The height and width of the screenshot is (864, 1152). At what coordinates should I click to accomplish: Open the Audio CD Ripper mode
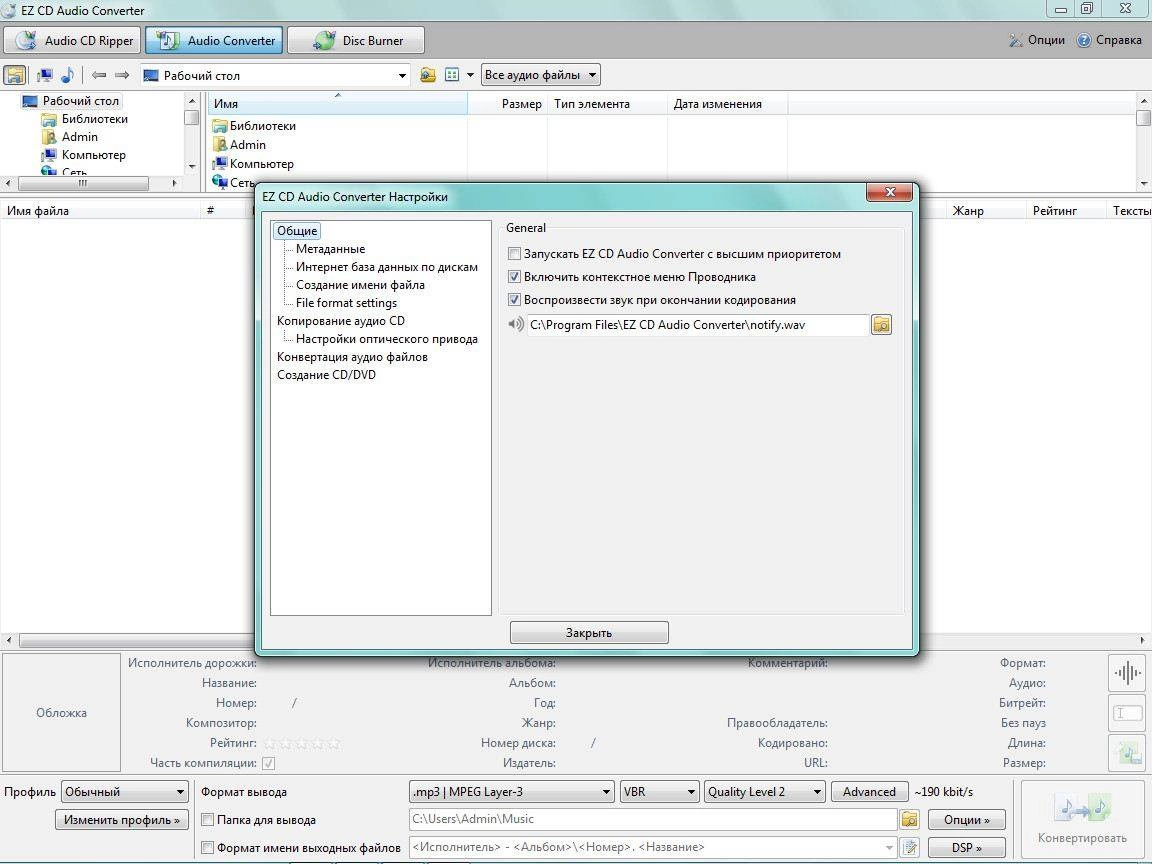(72, 40)
